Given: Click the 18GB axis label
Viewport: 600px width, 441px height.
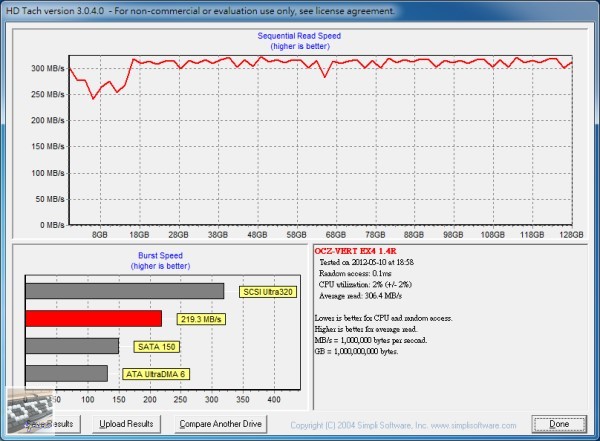Looking at the screenshot, I should (x=139, y=235).
